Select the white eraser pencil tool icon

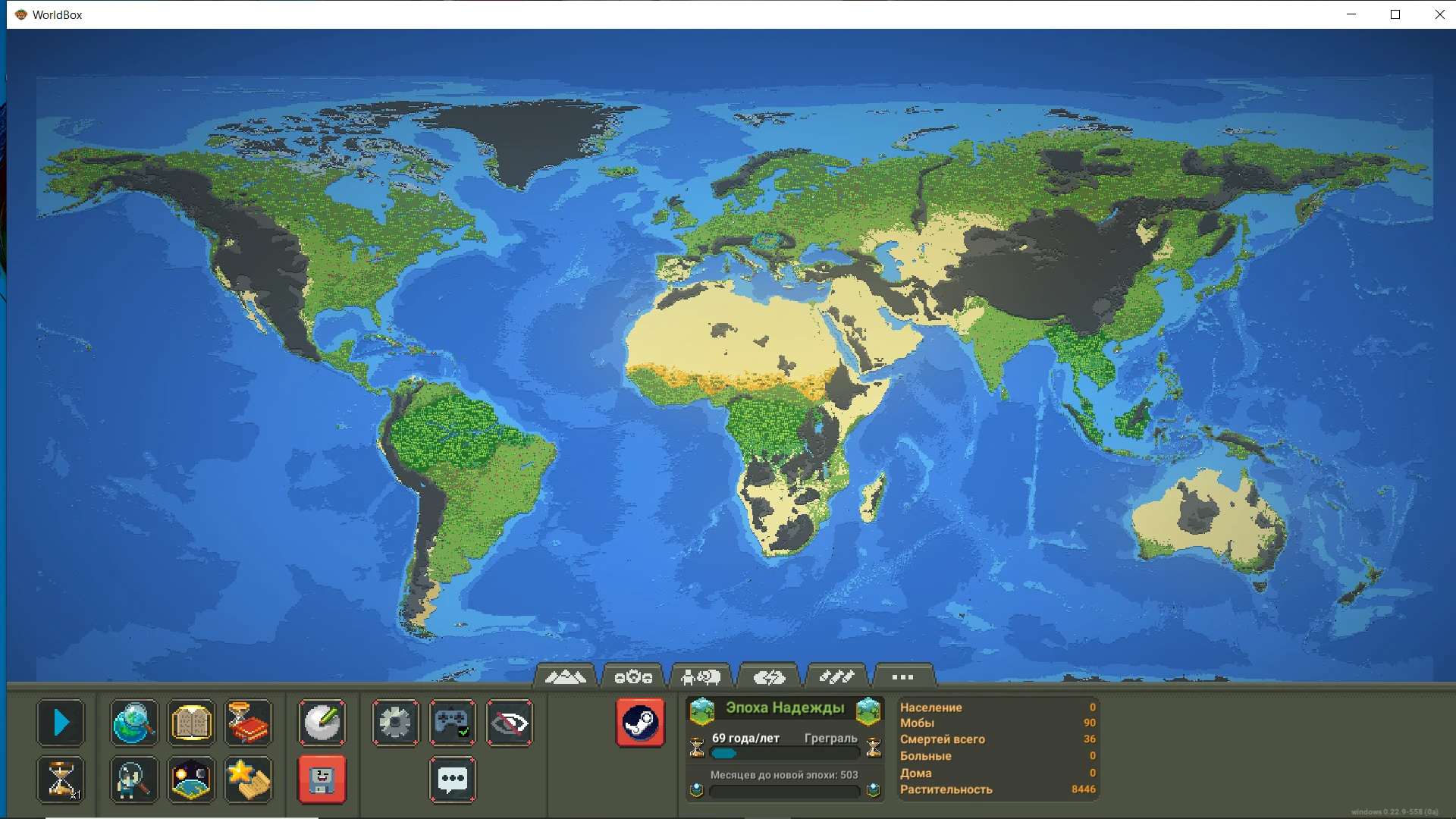tap(322, 723)
